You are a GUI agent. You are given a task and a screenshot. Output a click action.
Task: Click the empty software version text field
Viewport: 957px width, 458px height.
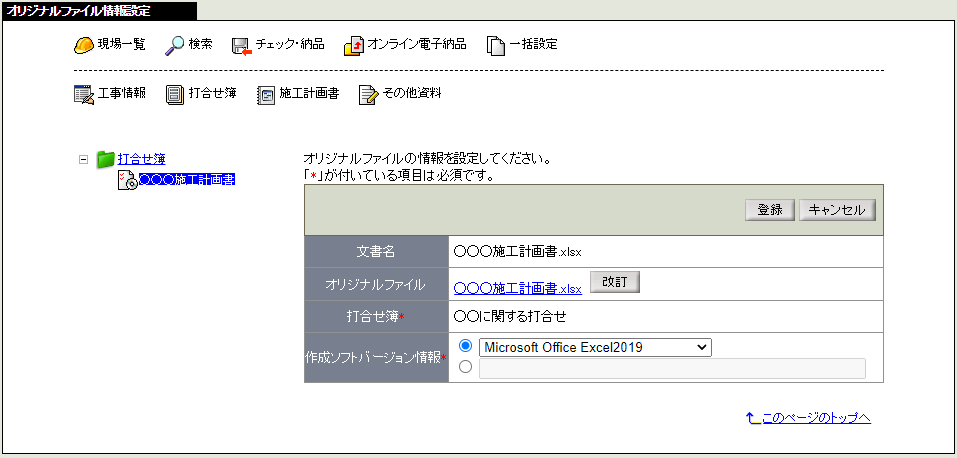pyautogui.click(x=673, y=369)
